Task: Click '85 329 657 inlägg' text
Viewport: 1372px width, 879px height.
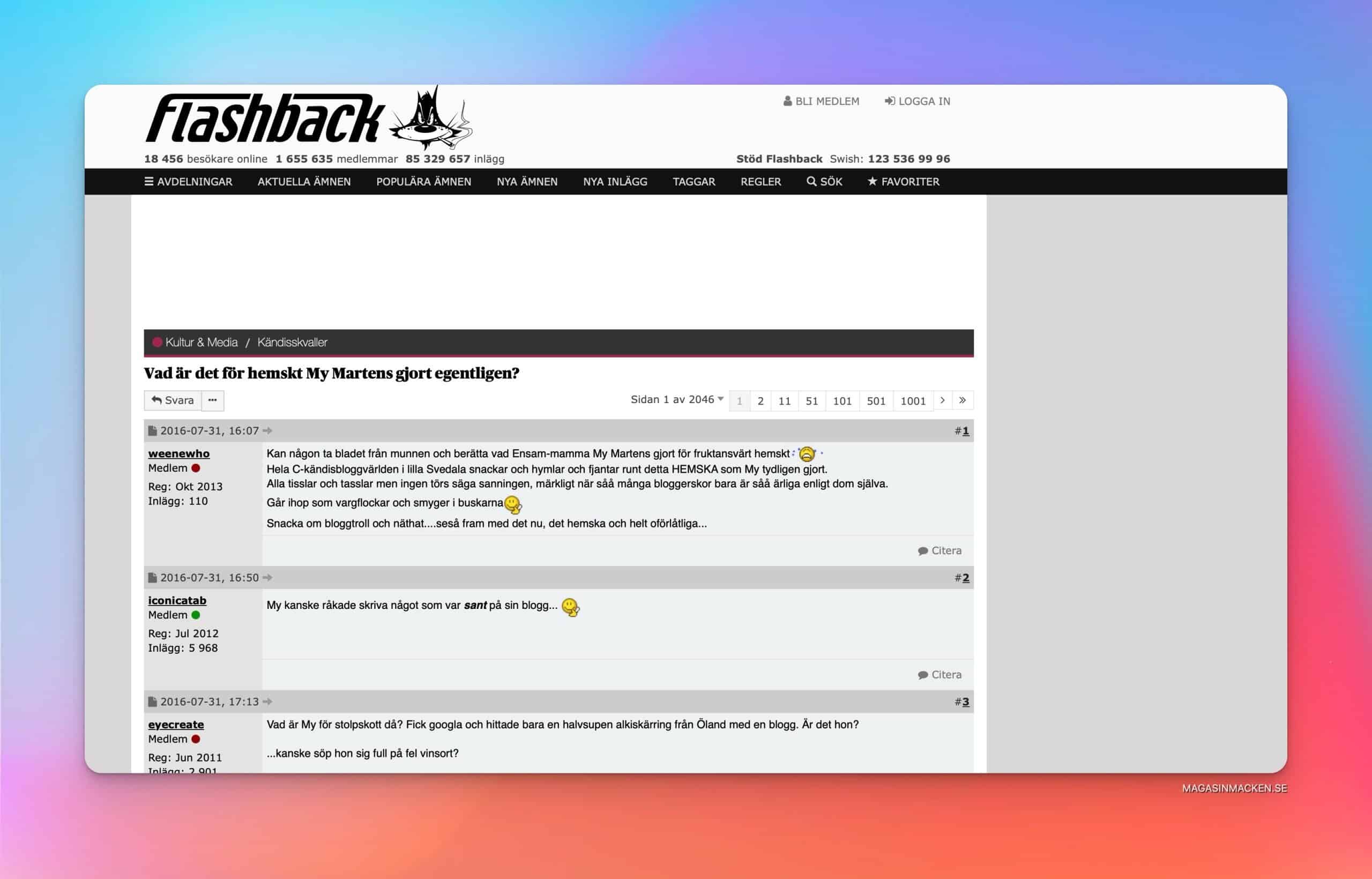Action: point(455,159)
